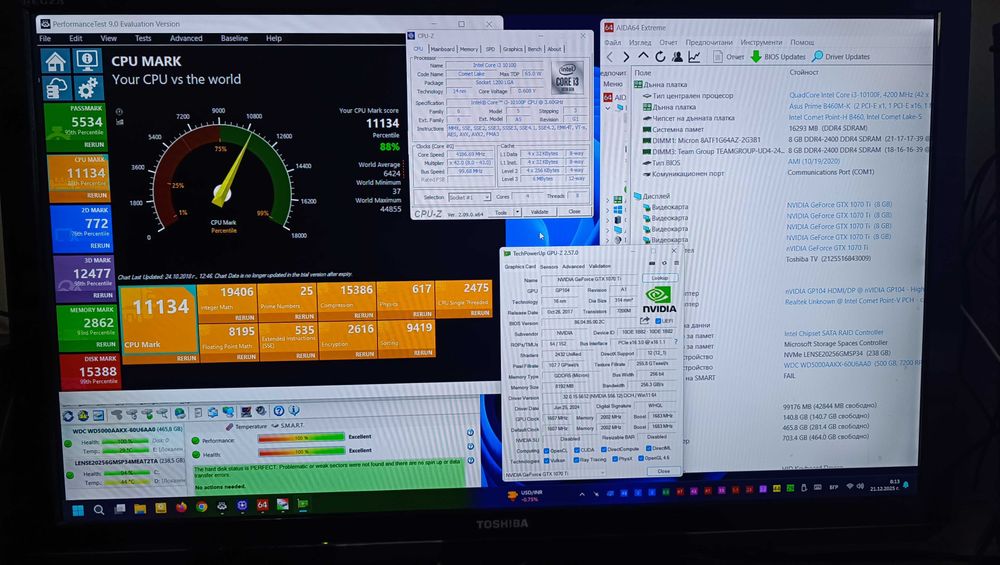
Task: Open Windows Start menu on the taskbar
Action: (x=78, y=510)
